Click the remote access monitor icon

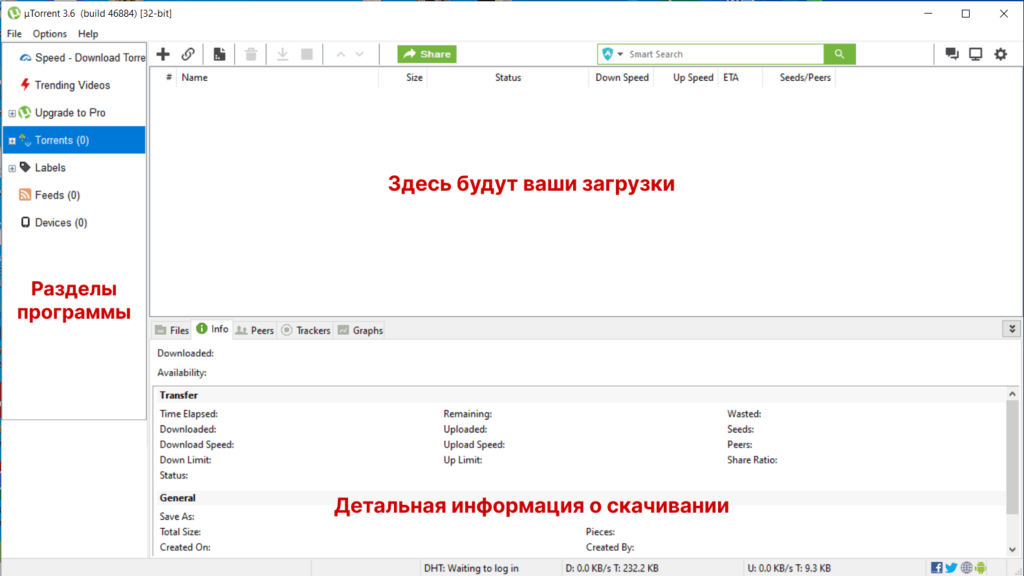(x=976, y=54)
